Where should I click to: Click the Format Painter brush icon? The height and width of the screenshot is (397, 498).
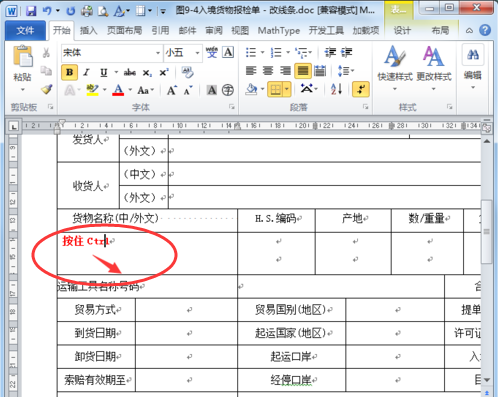(x=46, y=89)
